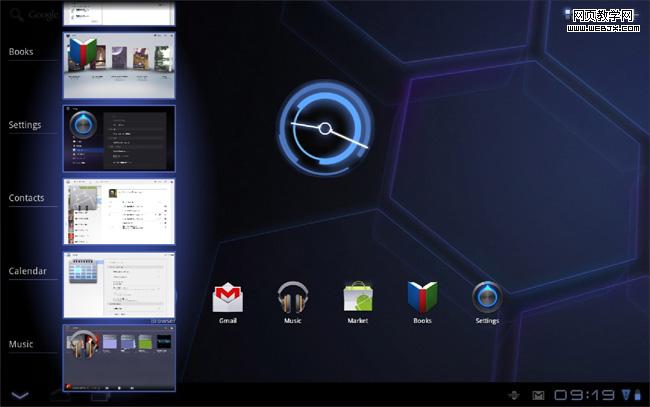The width and height of the screenshot is (650, 407).
Task: Switch to Settings in recent apps list
Action: click(x=25, y=125)
